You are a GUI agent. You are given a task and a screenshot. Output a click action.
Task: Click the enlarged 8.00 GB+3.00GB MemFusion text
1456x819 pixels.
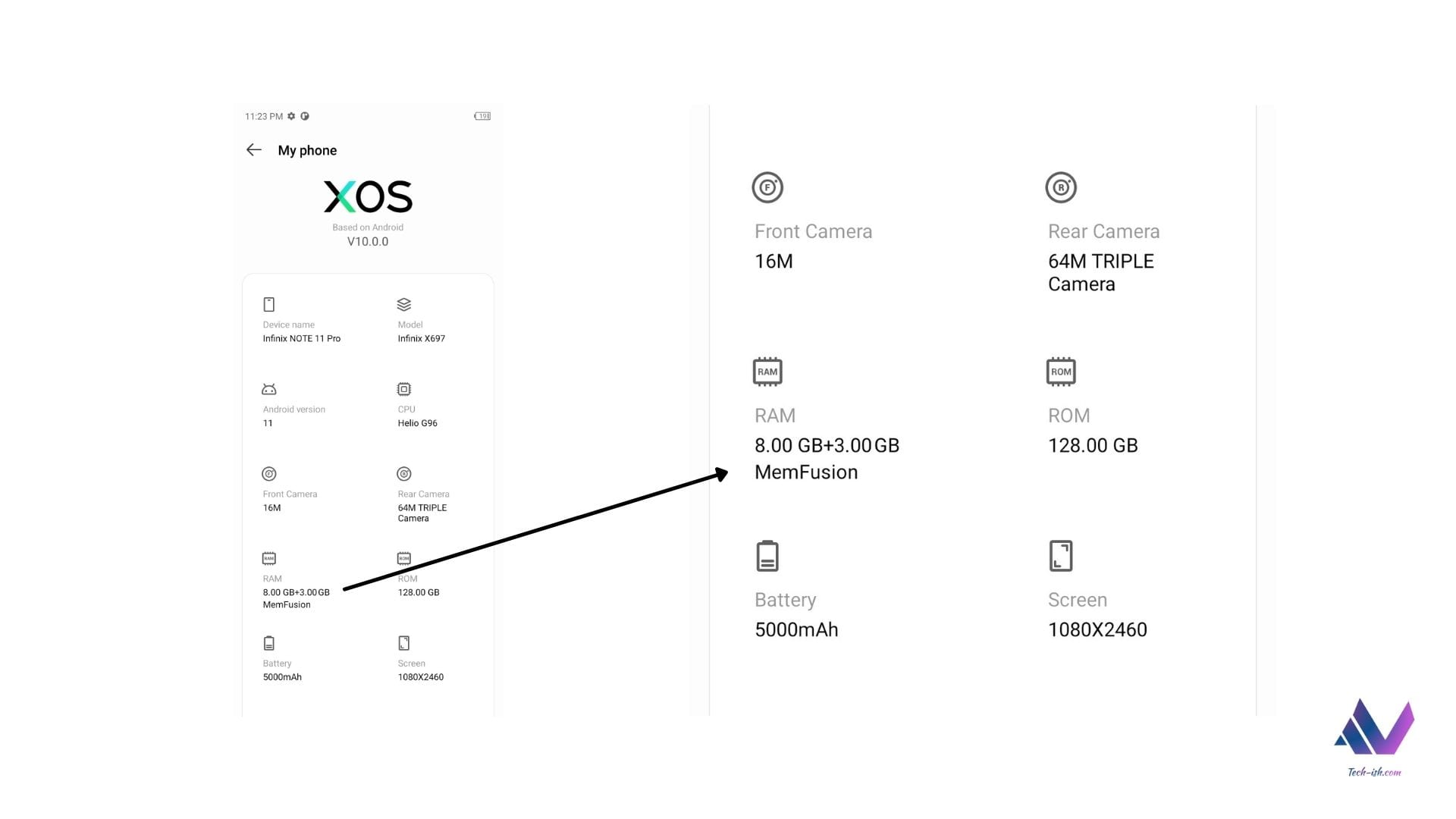827,459
